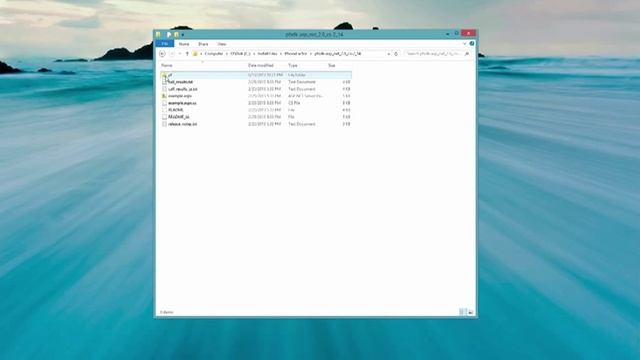
Task: Sort files by the Type column
Action: tap(293, 65)
